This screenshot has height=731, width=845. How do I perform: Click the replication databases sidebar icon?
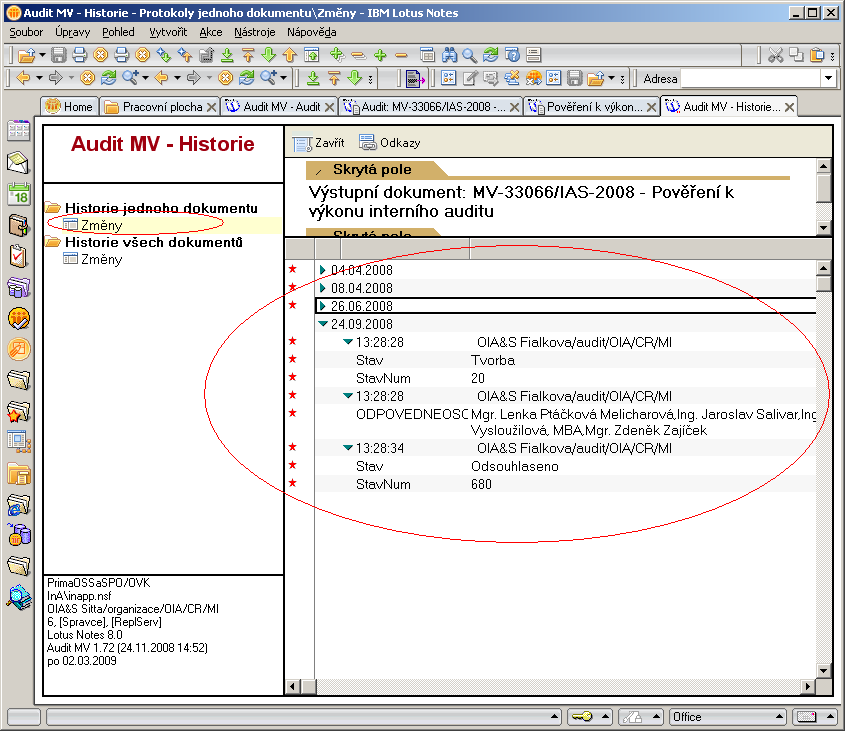[18, 536]
